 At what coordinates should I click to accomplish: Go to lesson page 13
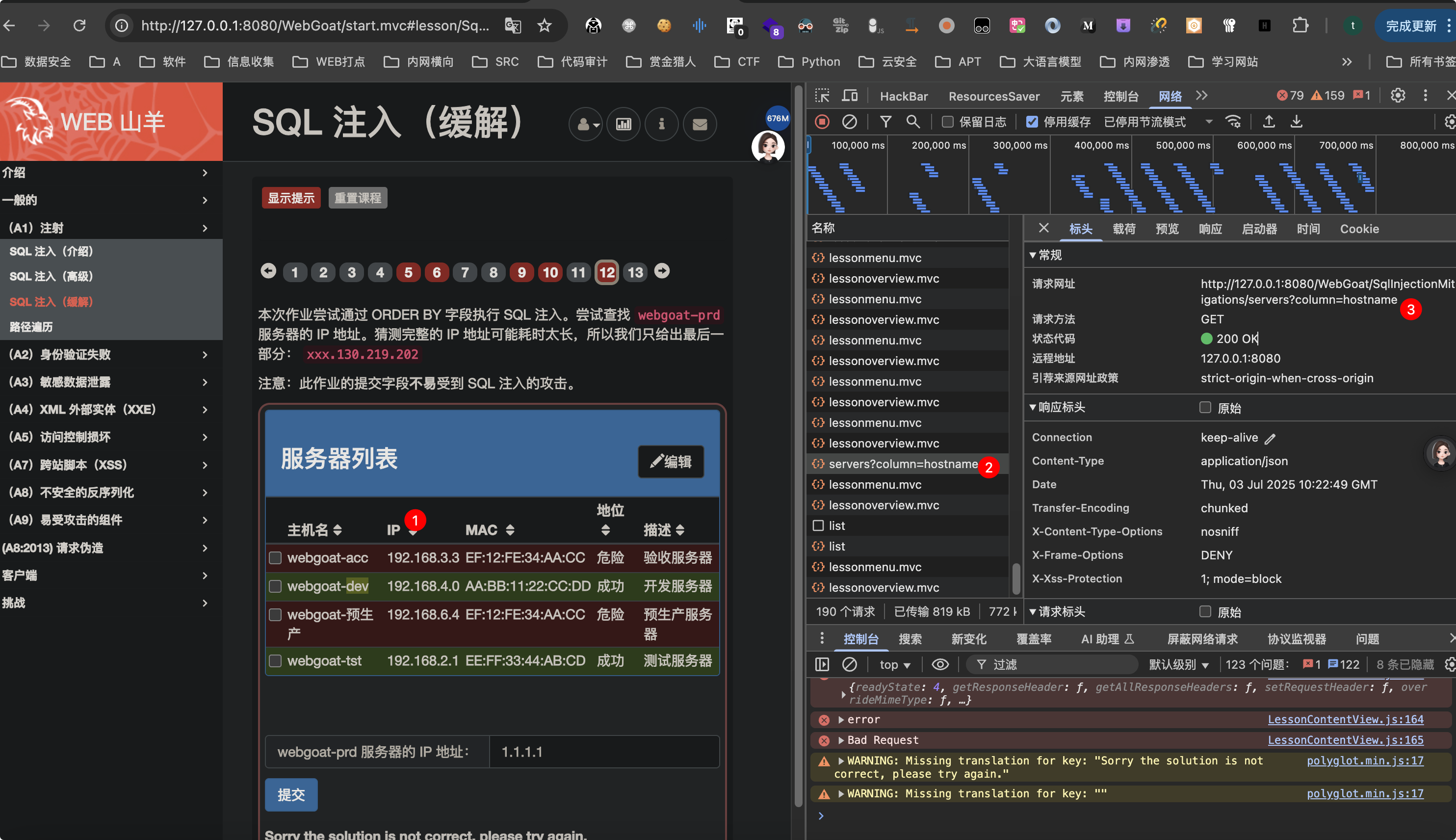pos(635,272)
